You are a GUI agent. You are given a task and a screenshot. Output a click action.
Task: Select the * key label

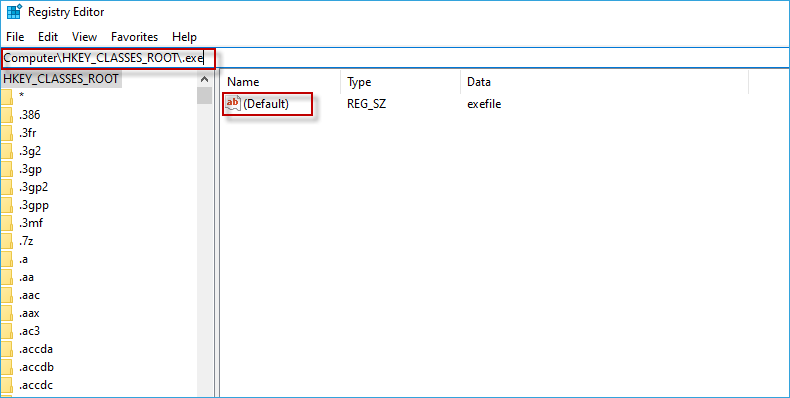click(22, 96)
